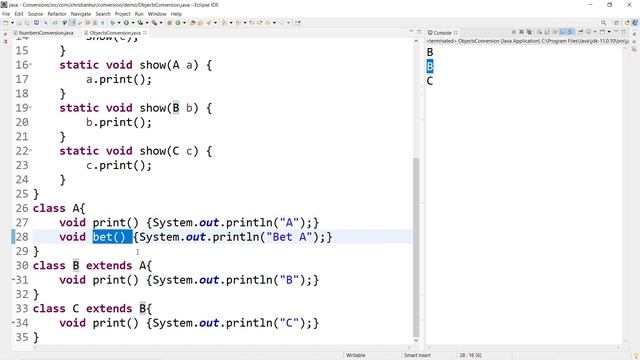Image resolution: width=640 pixels, height=360 pixels.
Task: Click the C line in console output
Action: click(x=430, y=81)
